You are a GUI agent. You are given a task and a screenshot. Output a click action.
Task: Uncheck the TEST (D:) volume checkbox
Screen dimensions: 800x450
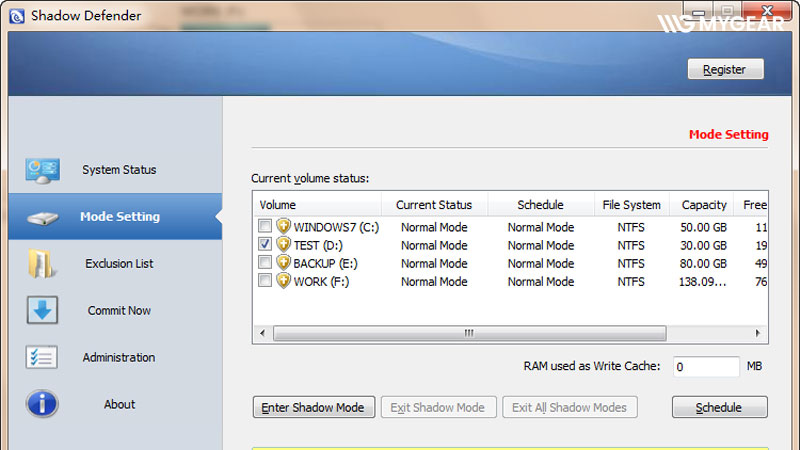[265, 244]
